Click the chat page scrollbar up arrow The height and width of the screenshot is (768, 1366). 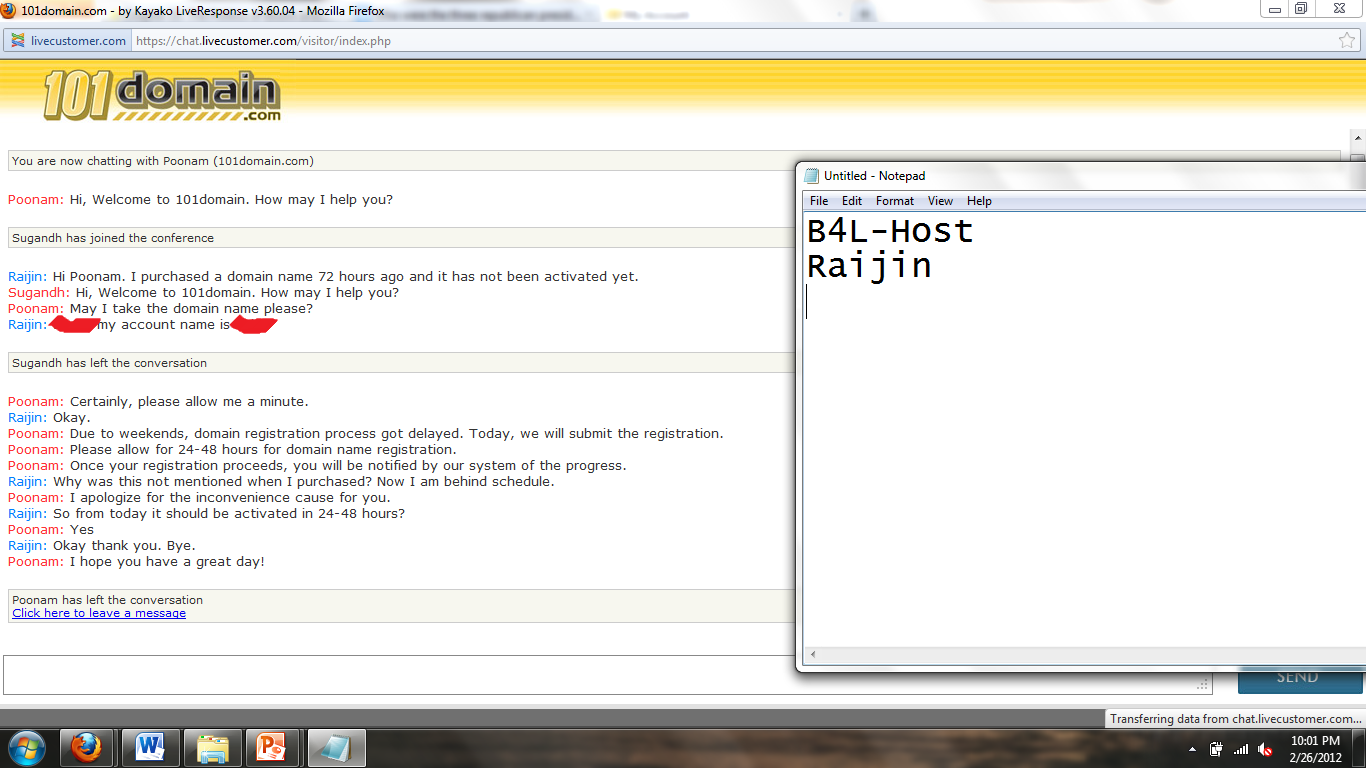coord(1357,139)
